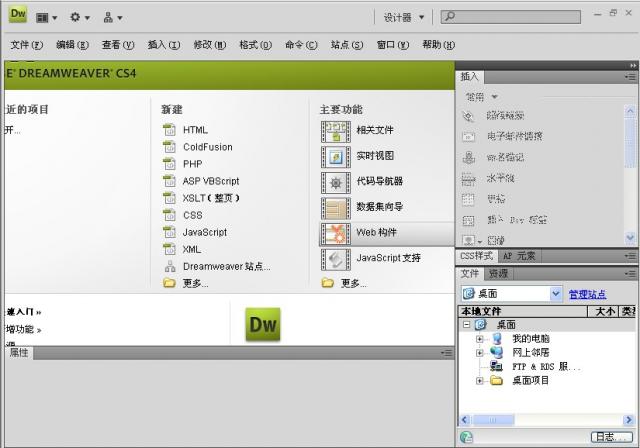Open the 帮助(H) menu
The image size is (640, 448).
[x=438, y=45]
